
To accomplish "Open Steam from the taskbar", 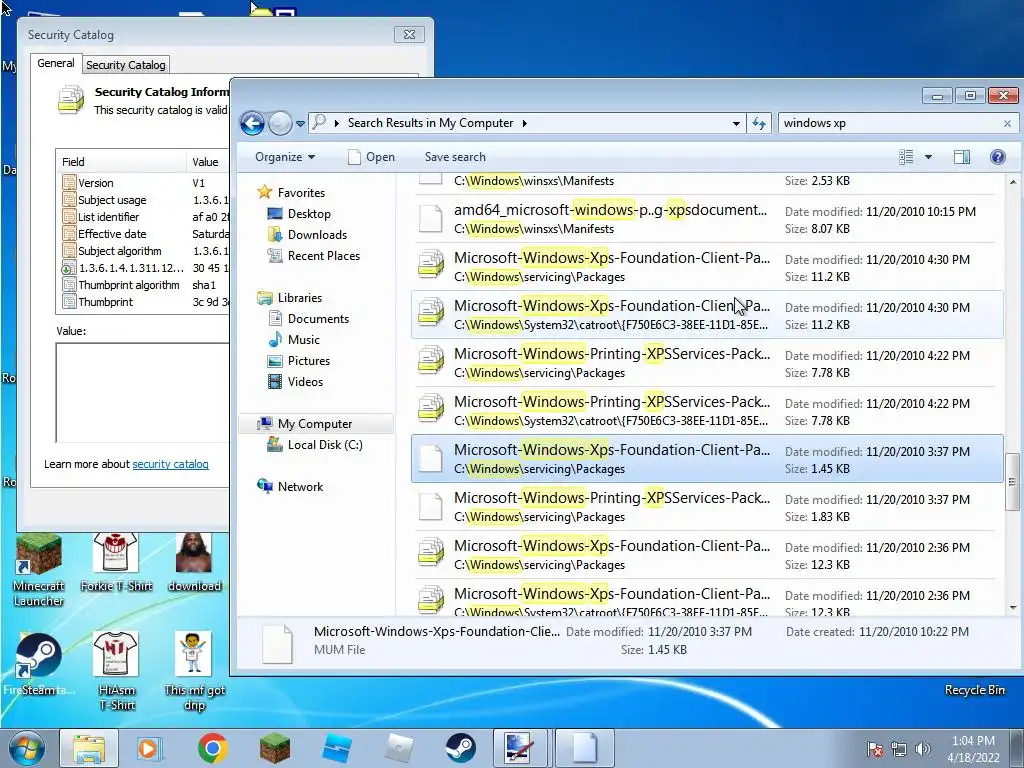I will click(x=460, y=748).
